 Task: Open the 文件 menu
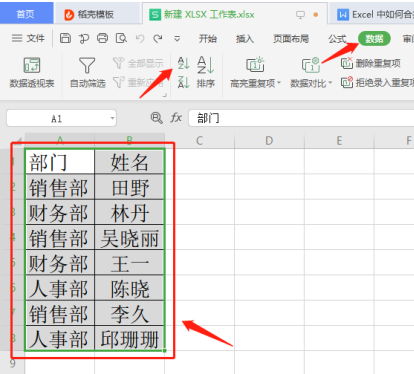pos(28,38)
